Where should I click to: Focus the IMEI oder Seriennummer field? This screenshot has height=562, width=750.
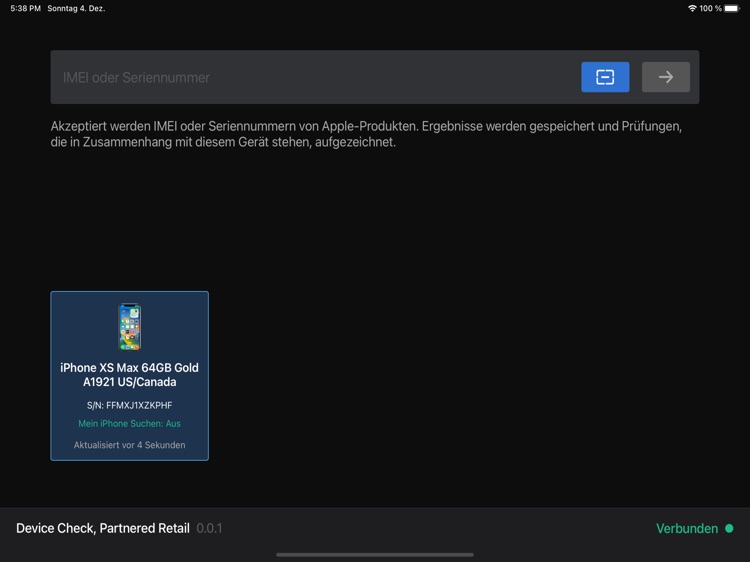[x=310, y=77]
